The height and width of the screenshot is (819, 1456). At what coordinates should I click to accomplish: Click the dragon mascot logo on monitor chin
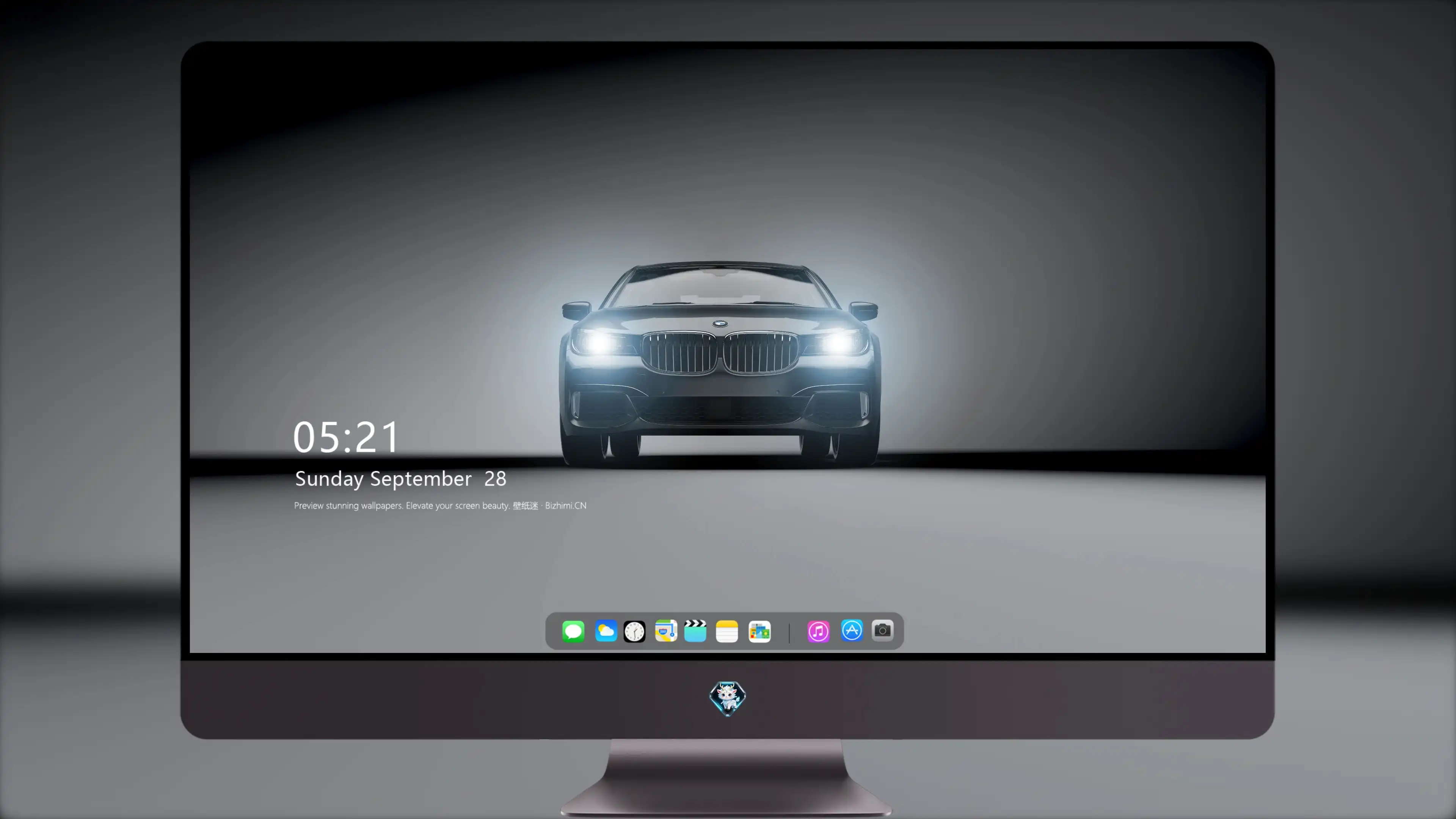point(728,698)
